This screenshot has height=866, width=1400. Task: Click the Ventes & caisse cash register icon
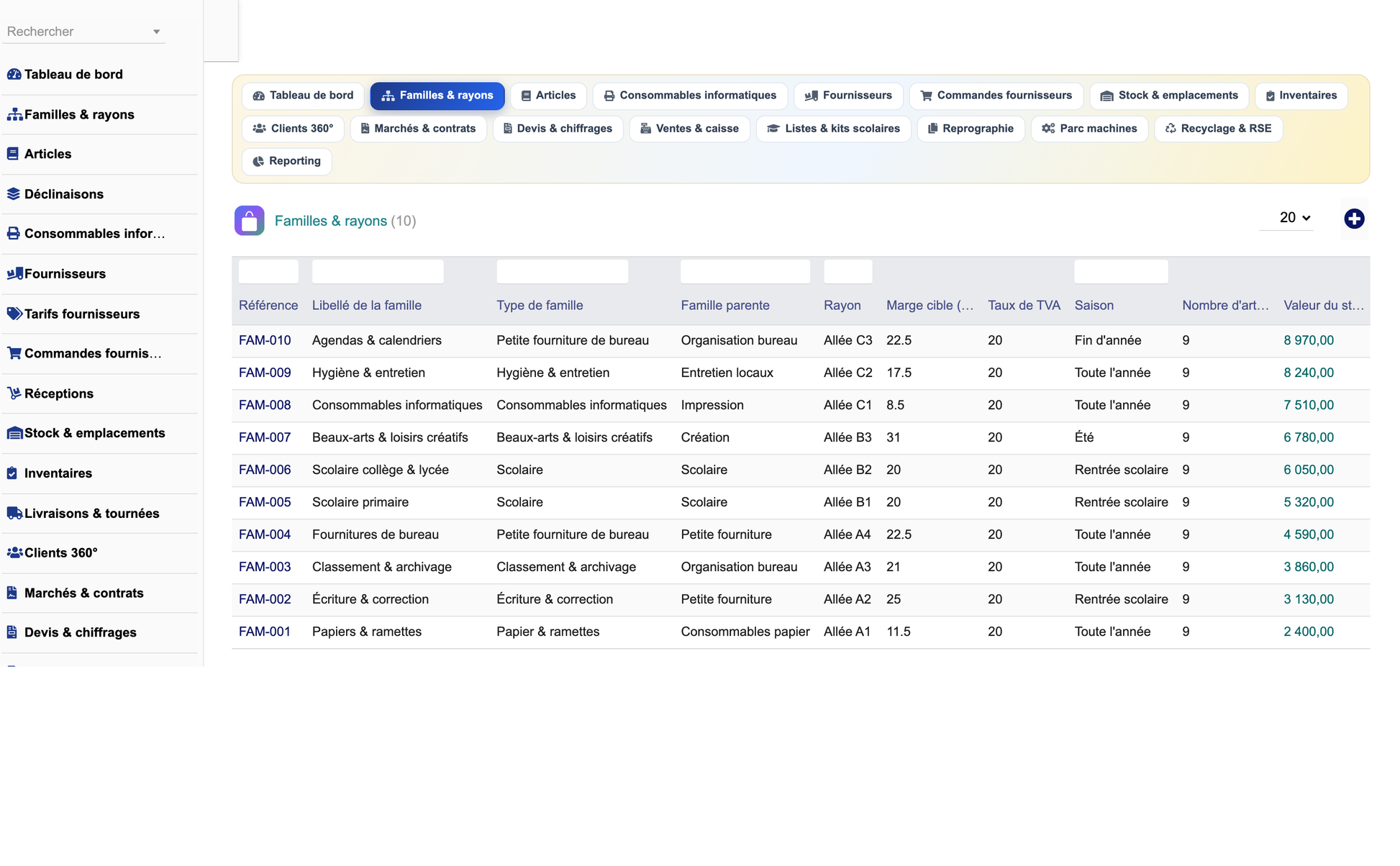point(645,129)
